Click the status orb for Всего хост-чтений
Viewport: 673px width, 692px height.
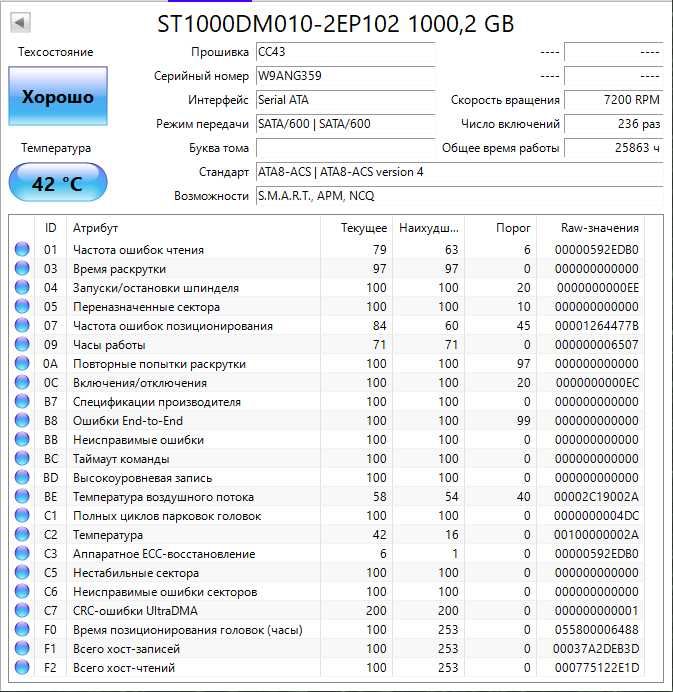(x=22, y=667)
